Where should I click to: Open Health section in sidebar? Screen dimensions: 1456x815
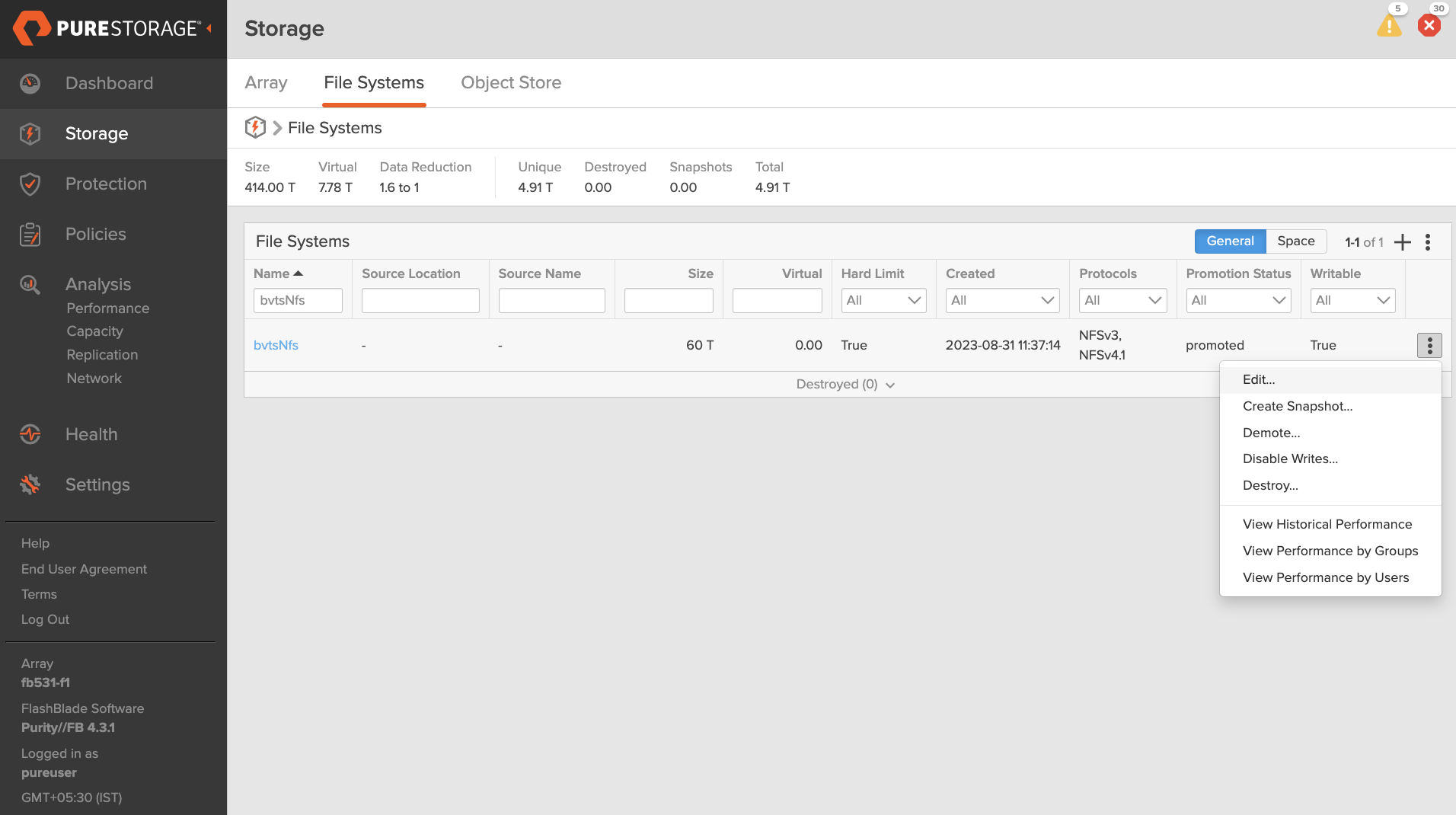tap(91, 434)
